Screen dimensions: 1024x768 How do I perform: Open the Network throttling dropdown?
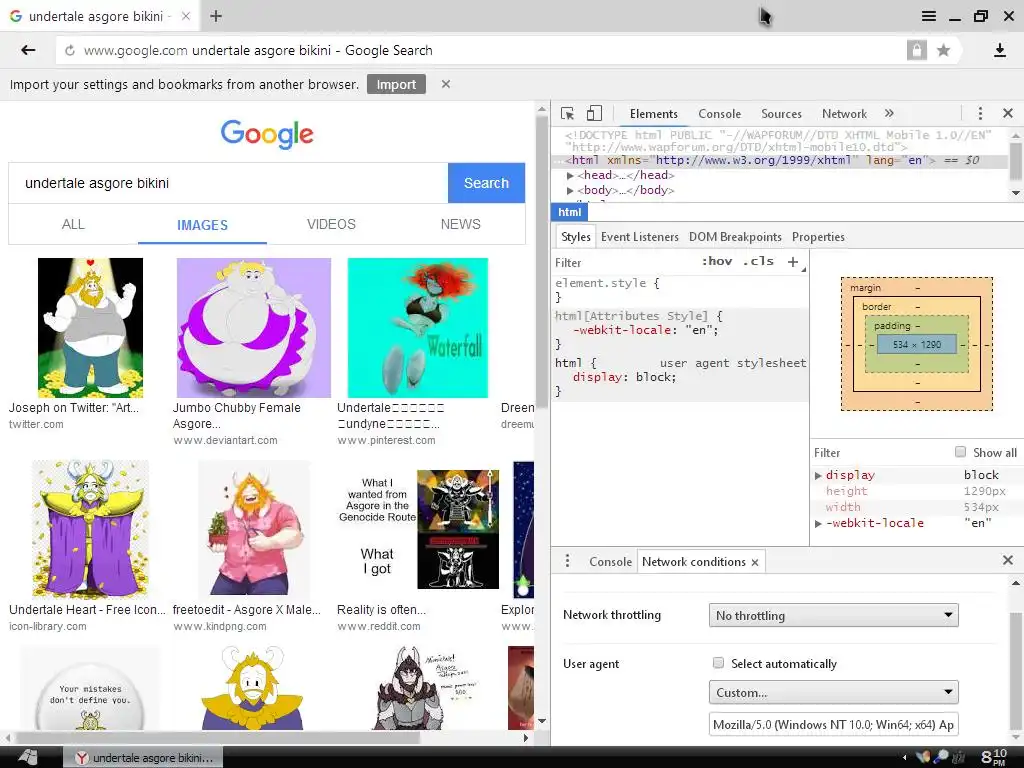point(833,615)
